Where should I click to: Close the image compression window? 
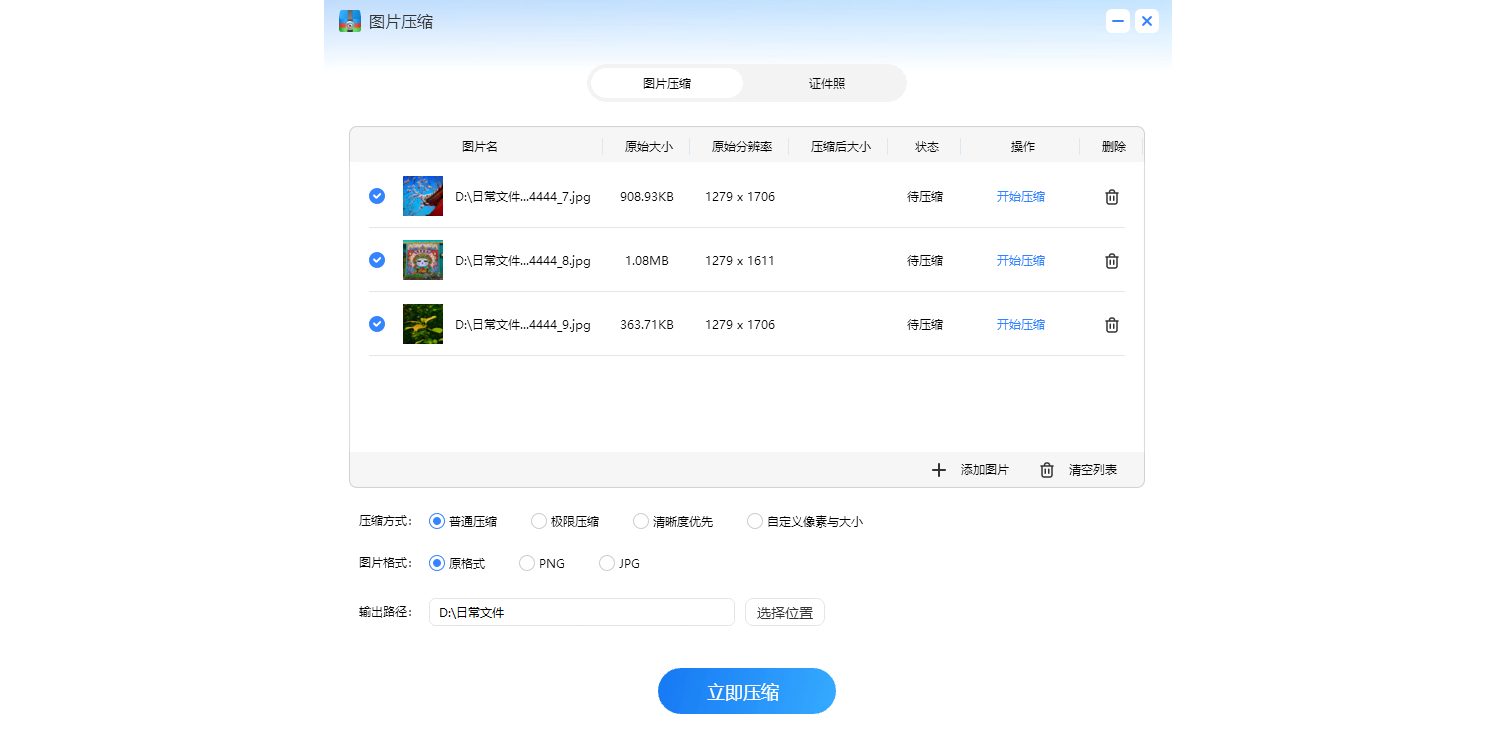(1147, 21)
